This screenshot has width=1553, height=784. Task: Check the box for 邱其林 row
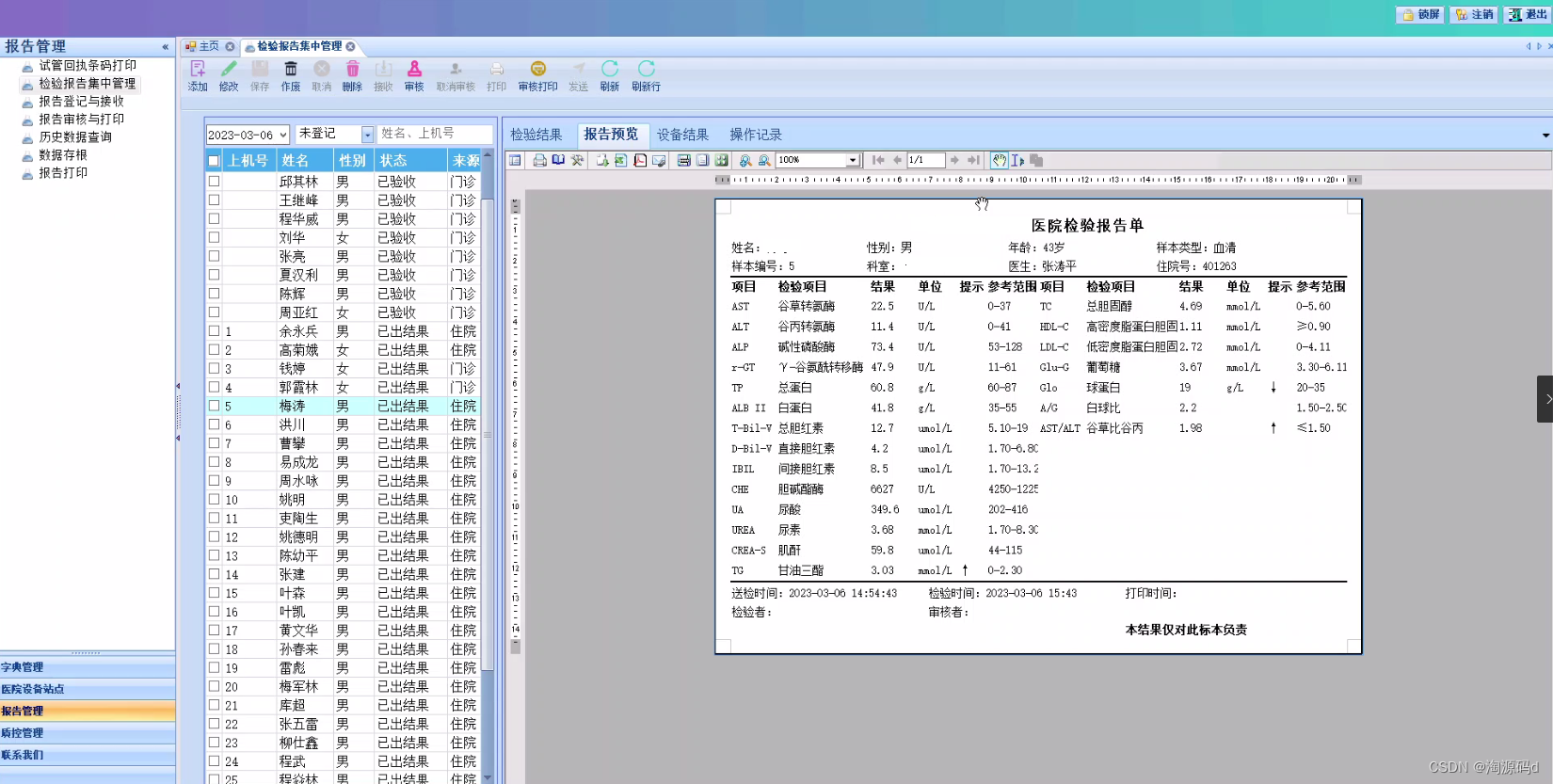point(214,181)
